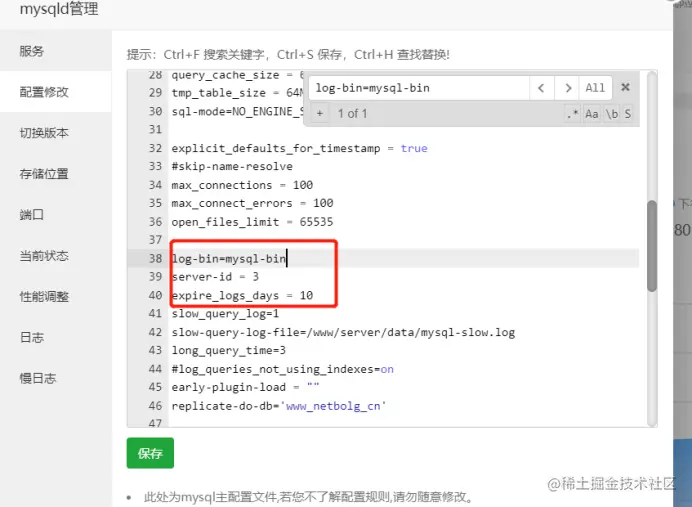Toggle case sensitive Aa search option
This screenshot has width=692, height=507.
591,114
